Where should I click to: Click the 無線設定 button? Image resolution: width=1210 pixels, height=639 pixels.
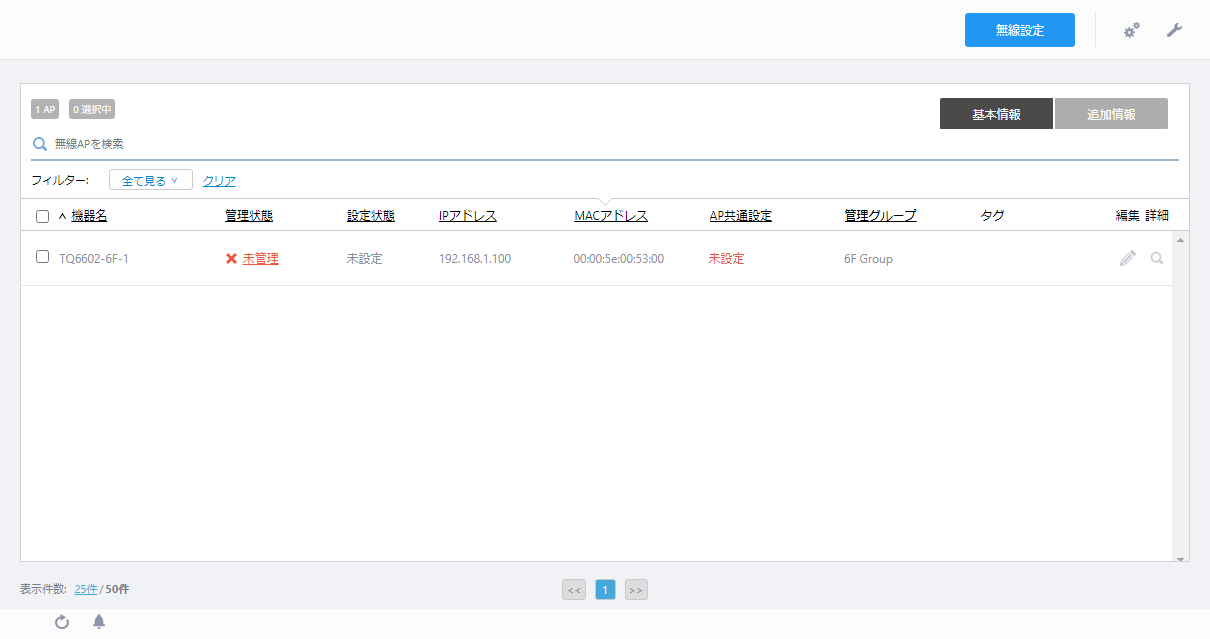[x=1020, y=30]
